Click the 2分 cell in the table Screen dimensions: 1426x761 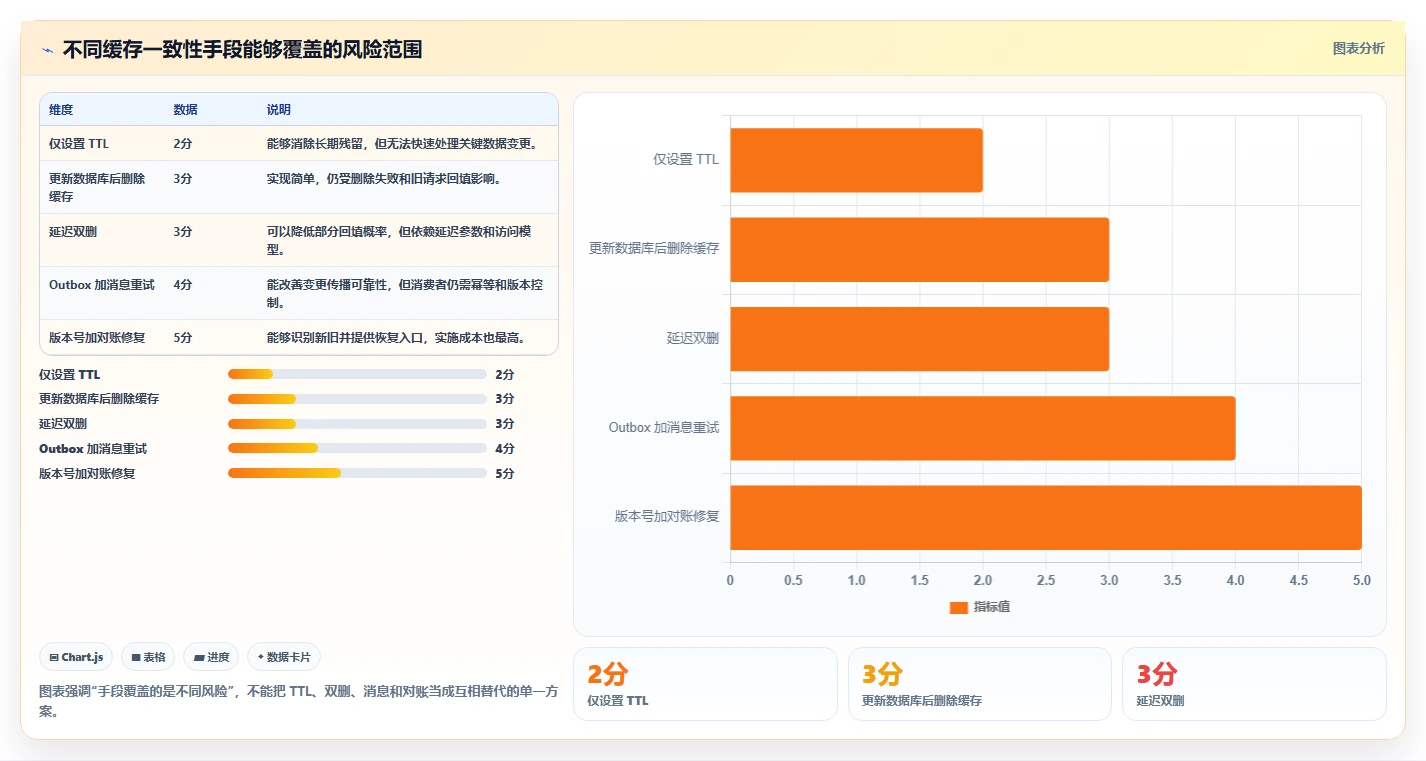183,143
